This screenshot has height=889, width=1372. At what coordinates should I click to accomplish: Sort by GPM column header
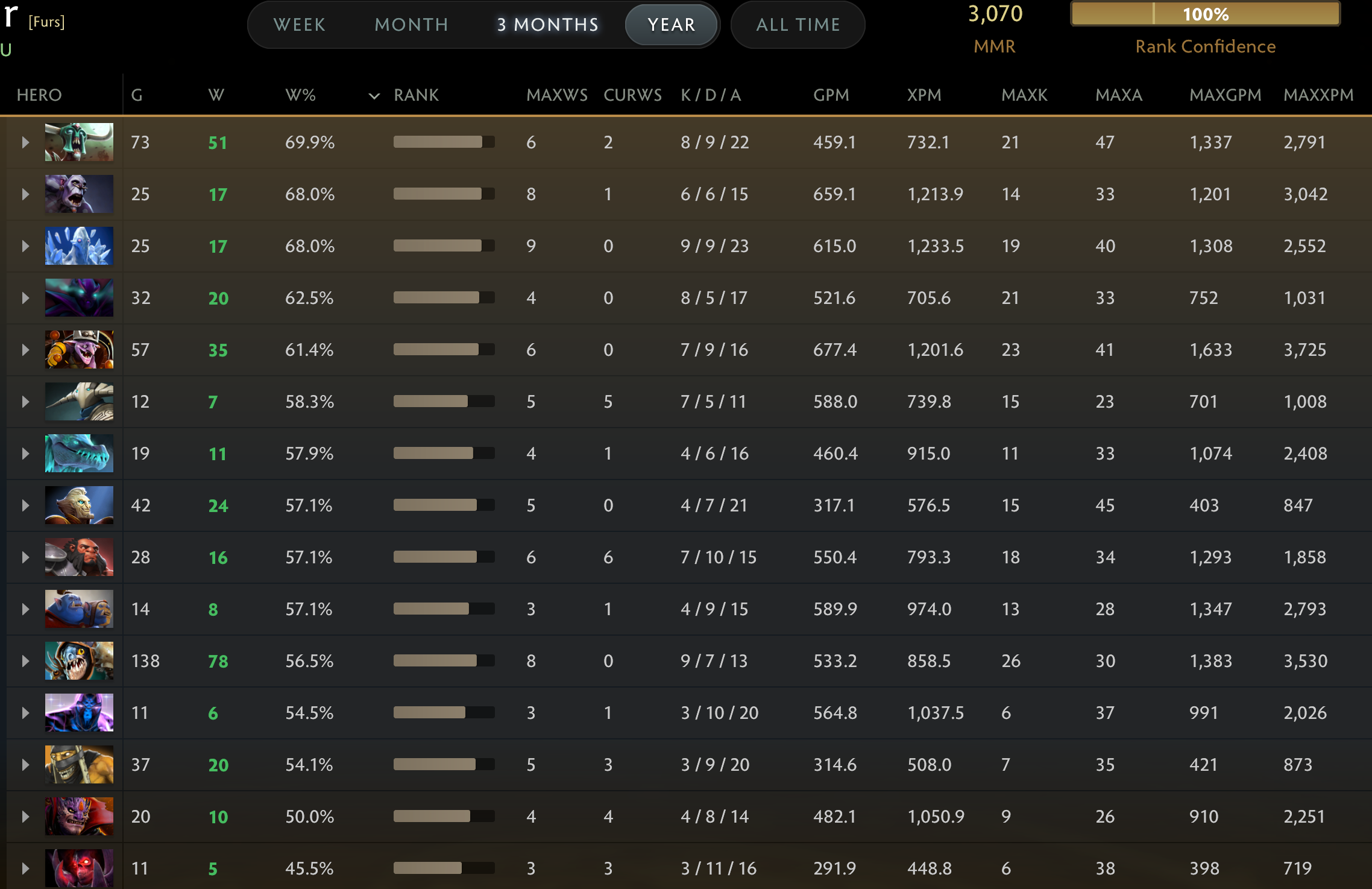click(831, 95)
